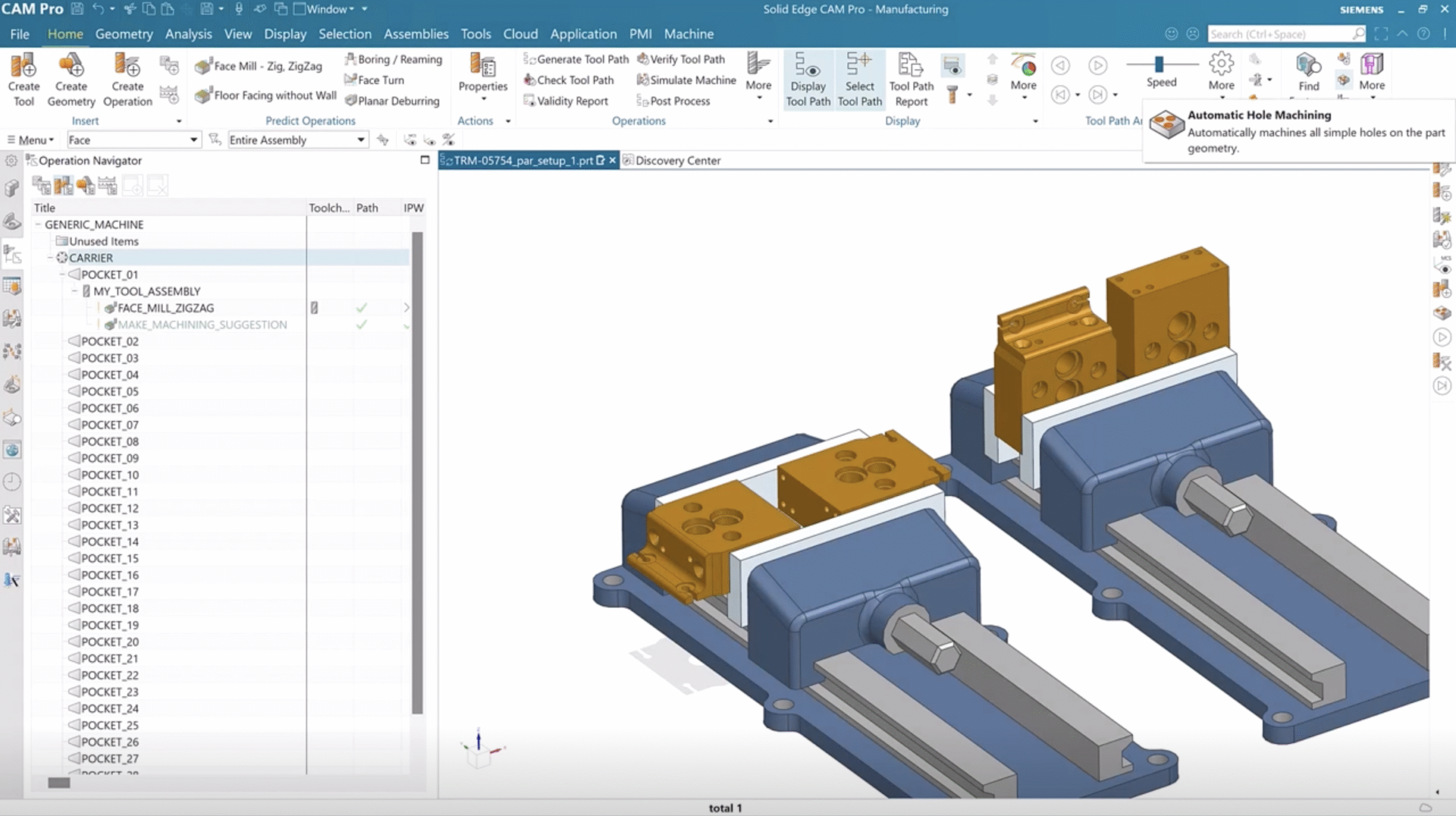Open the Discovery Center tab
This screenshot has height=816, width=1456.
pos(677,160)
